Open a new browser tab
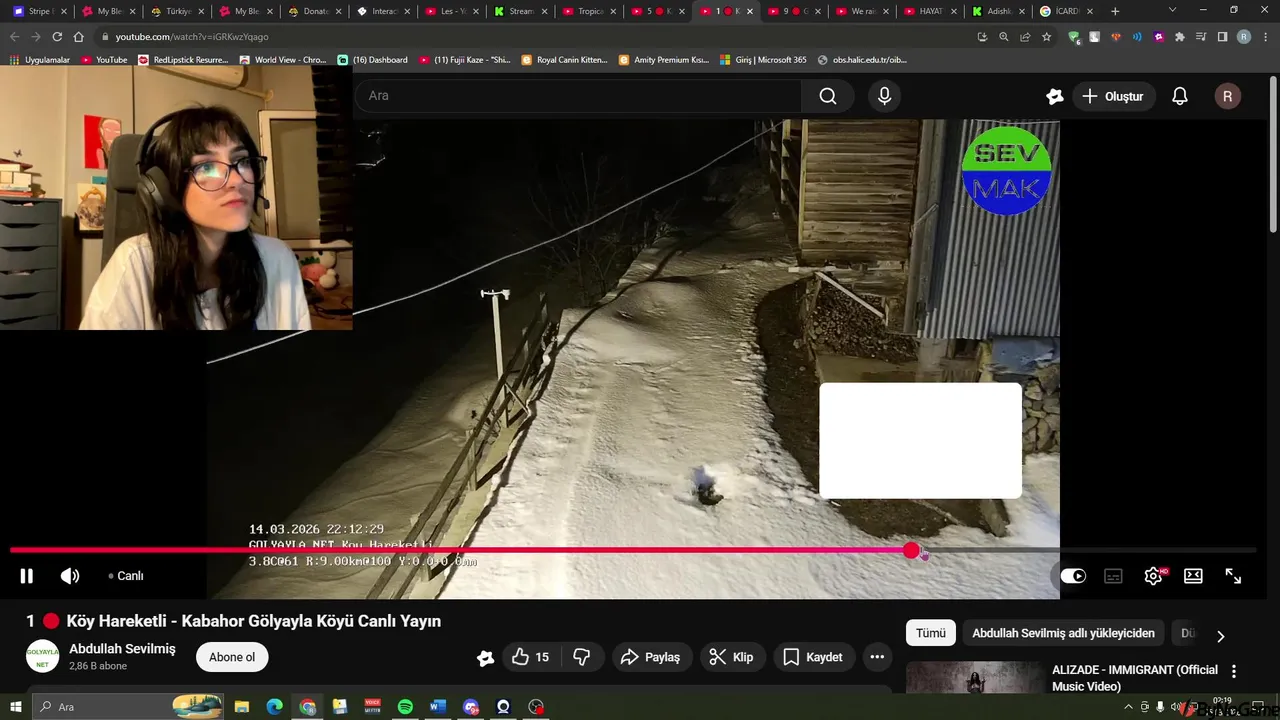1280x720 pixels. tap(1115, 11)
